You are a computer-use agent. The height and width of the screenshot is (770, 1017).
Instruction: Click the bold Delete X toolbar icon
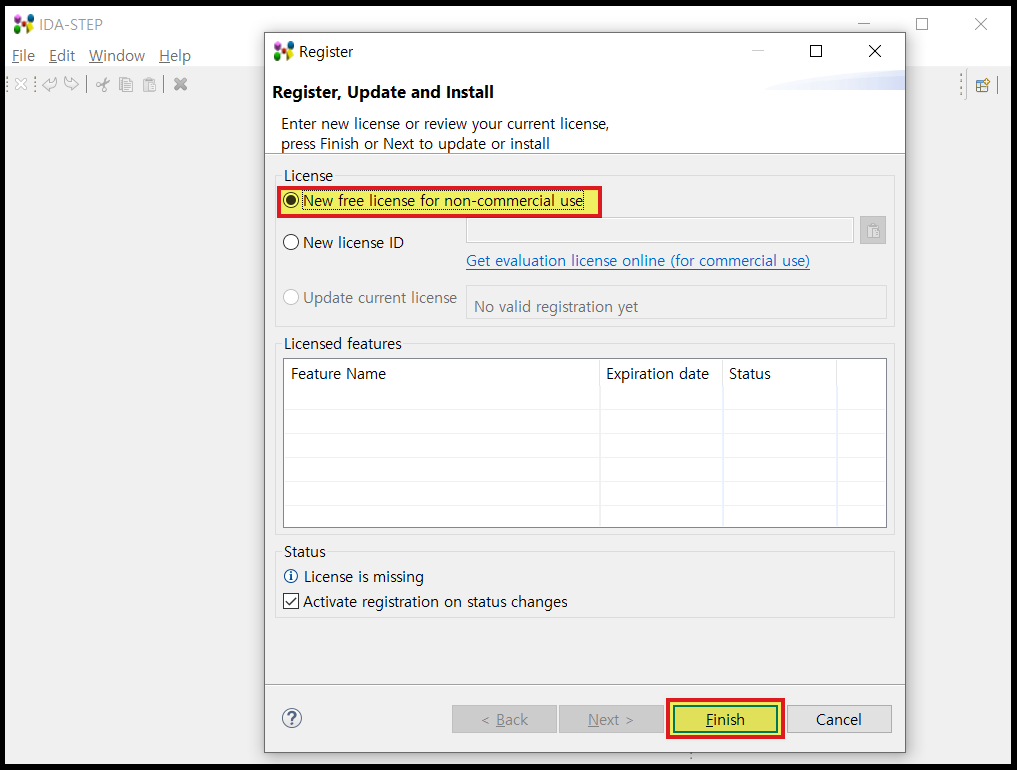click(x=180, y=84)
